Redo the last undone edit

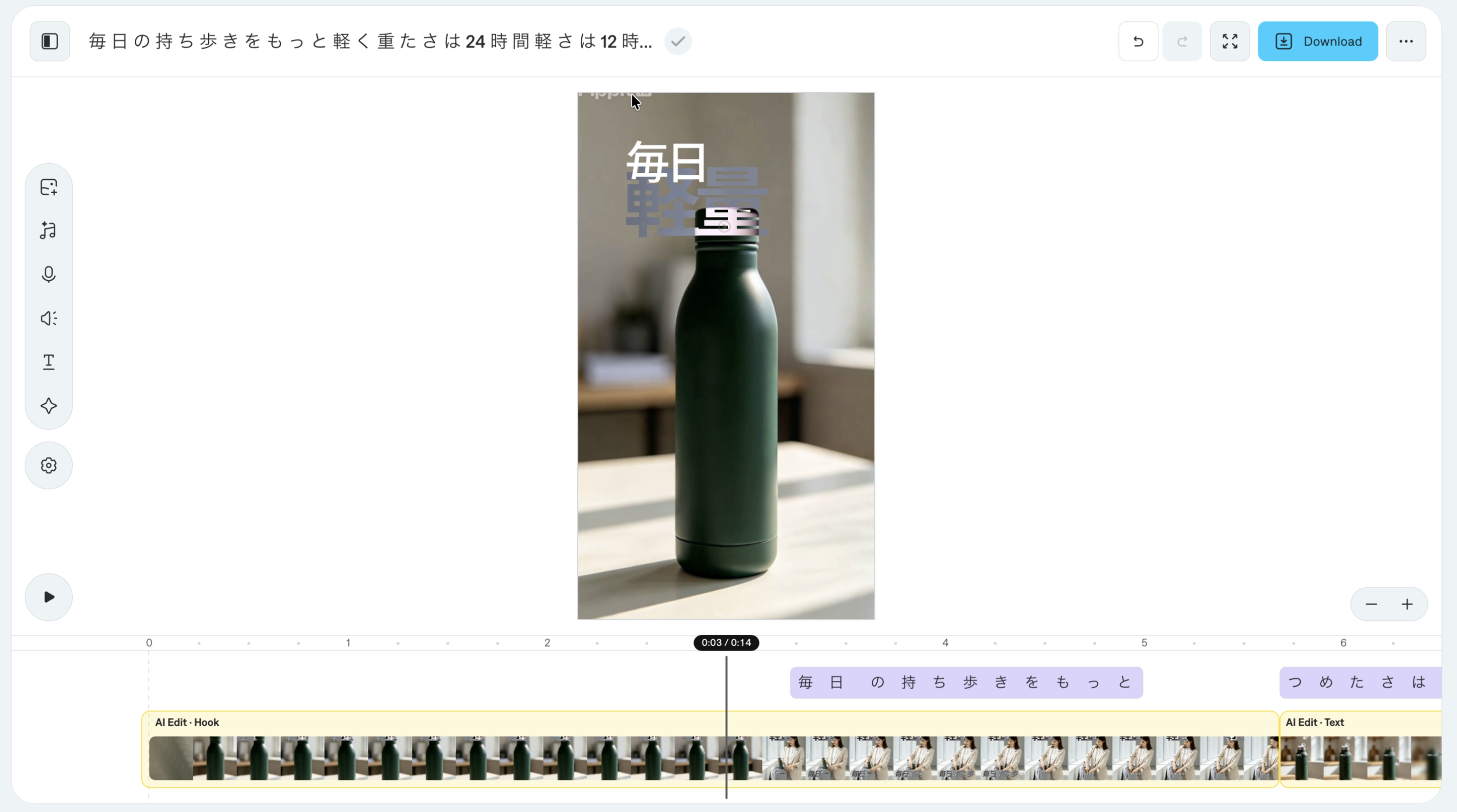1182,41
